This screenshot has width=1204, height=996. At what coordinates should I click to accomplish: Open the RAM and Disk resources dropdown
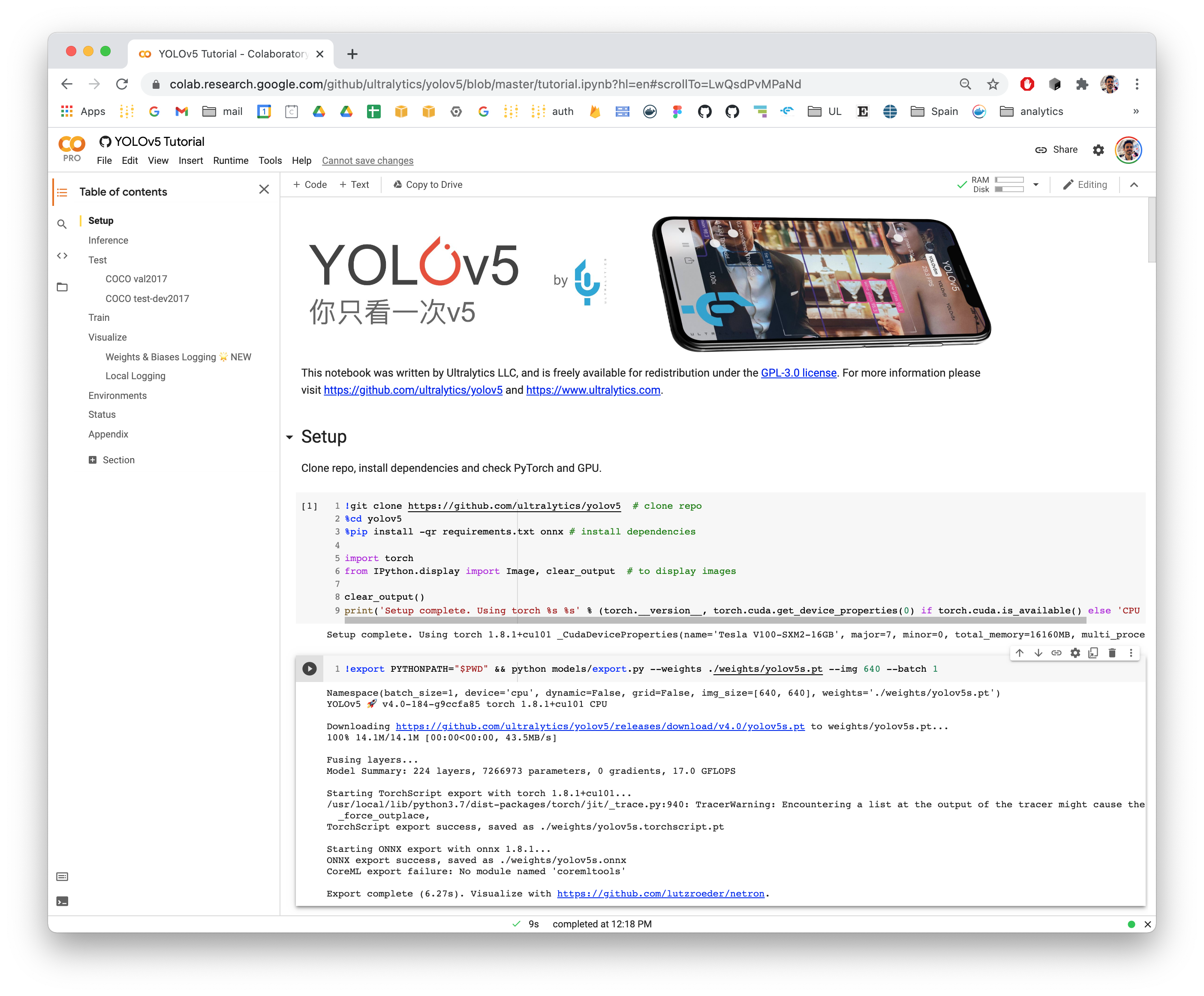coord(1036,184)
